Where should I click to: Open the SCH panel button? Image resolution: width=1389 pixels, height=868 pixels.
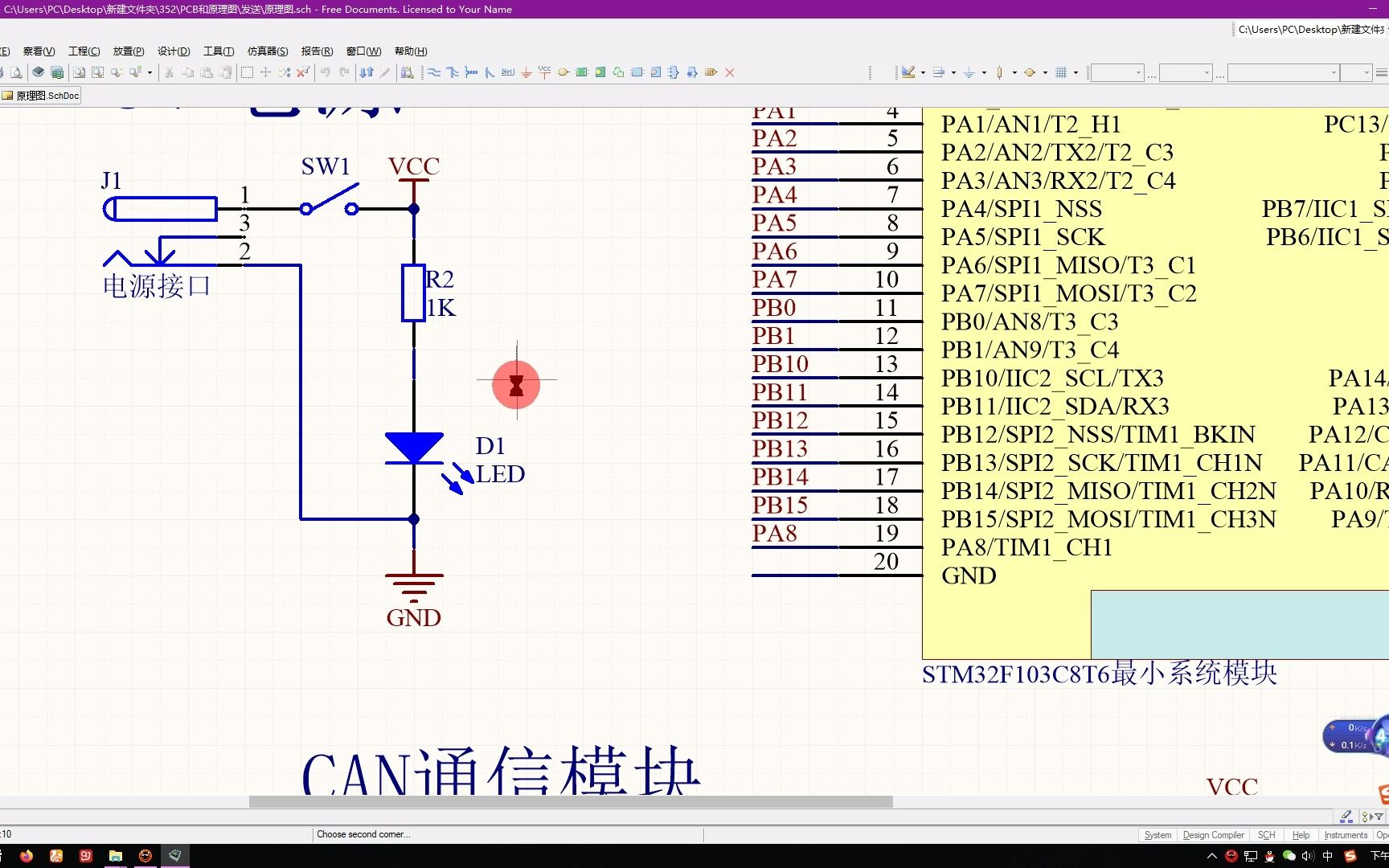(x=1266, y=834)
